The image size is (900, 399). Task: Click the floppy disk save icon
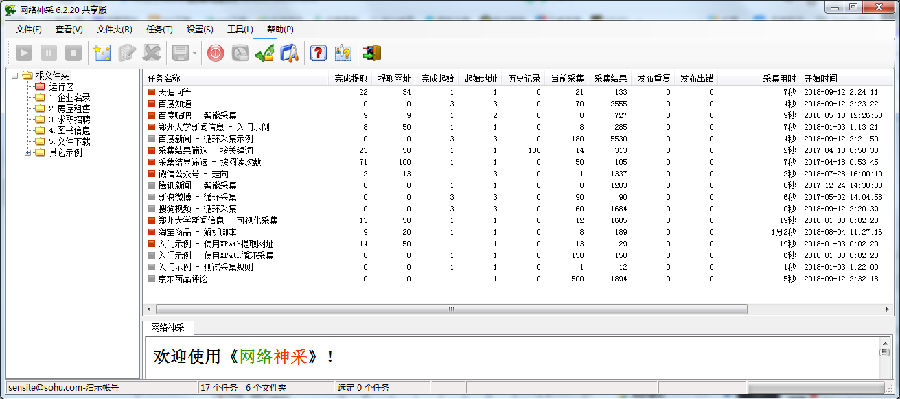(180, 53)
